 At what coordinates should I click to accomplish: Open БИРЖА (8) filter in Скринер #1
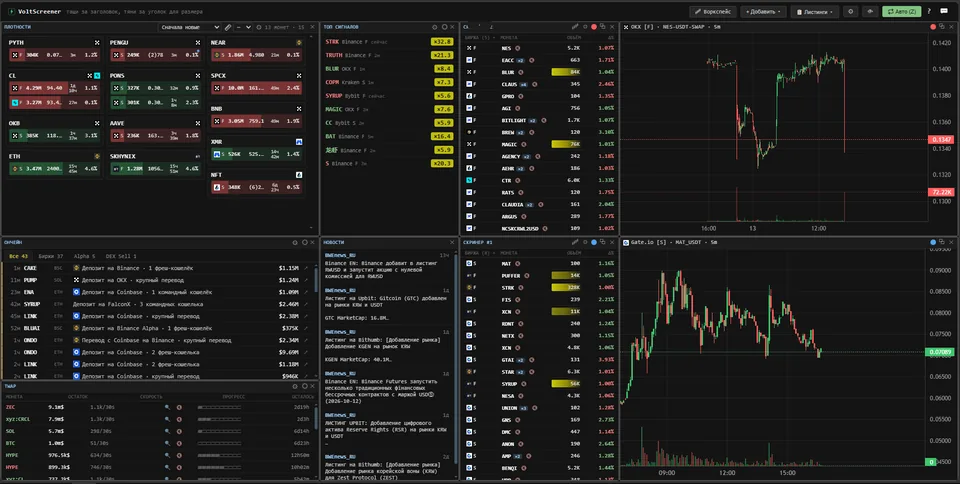479,253
